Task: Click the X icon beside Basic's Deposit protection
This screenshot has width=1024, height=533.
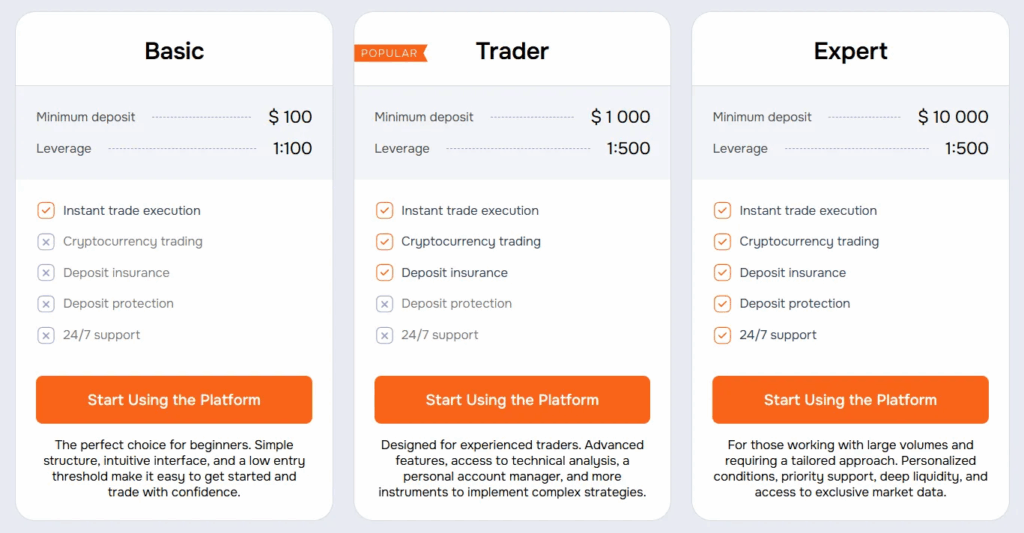Action: pyautogui.click(x=46, y=304)
